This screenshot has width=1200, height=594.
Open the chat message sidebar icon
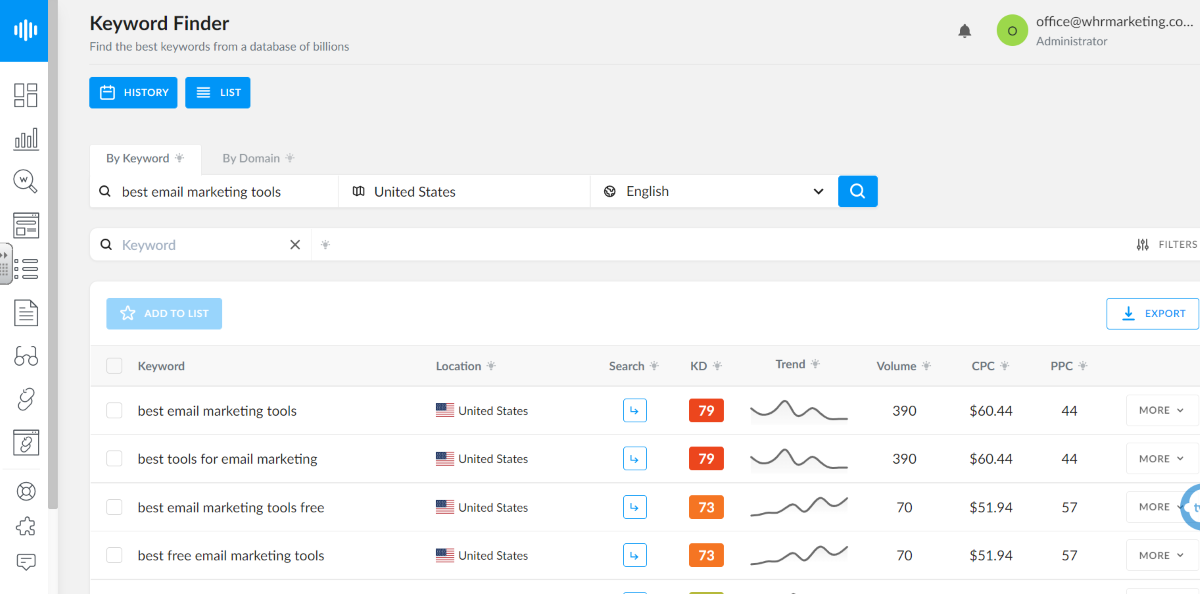(x=26, y=562)
